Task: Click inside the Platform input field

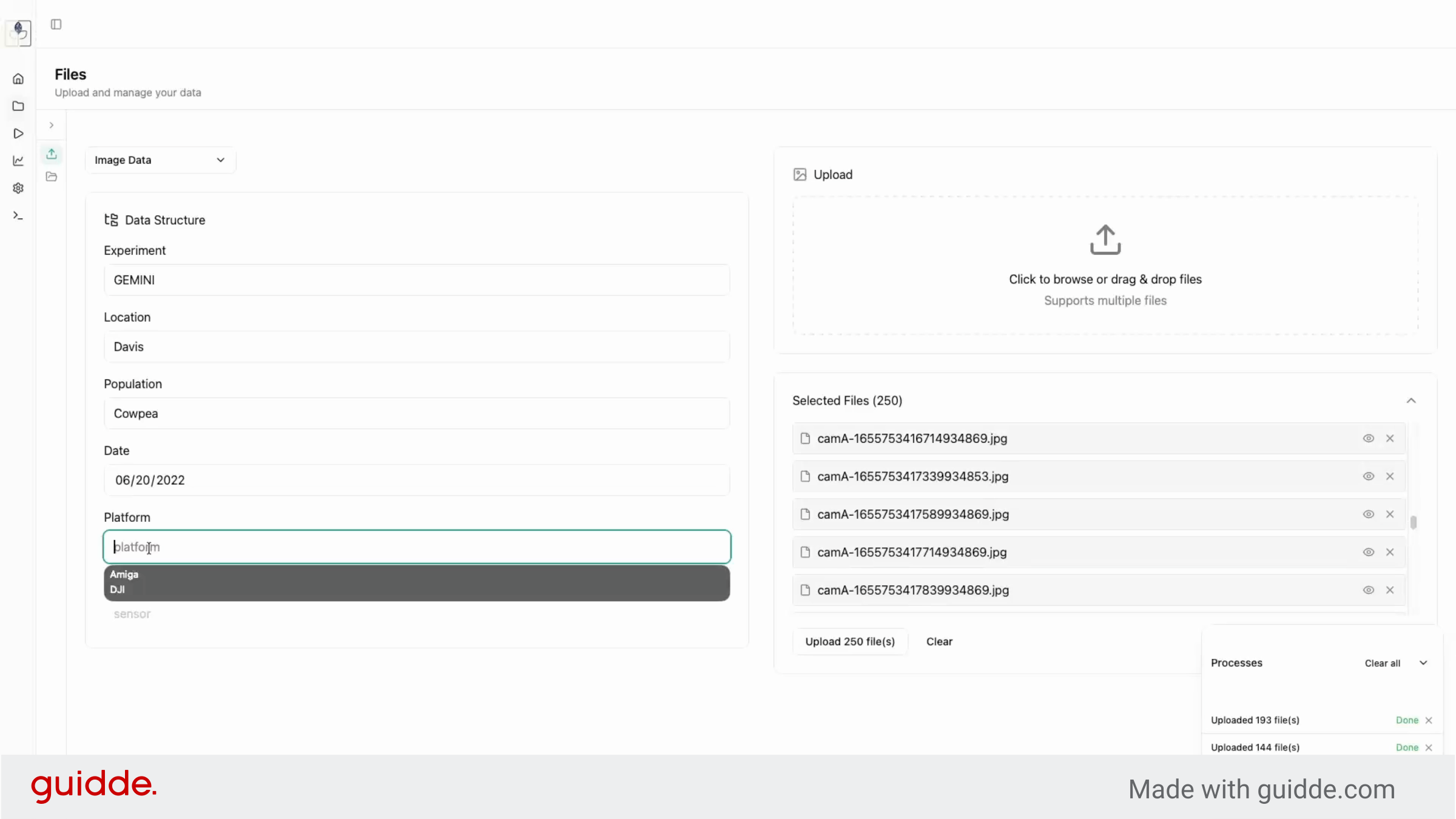Action: point(417,547)
